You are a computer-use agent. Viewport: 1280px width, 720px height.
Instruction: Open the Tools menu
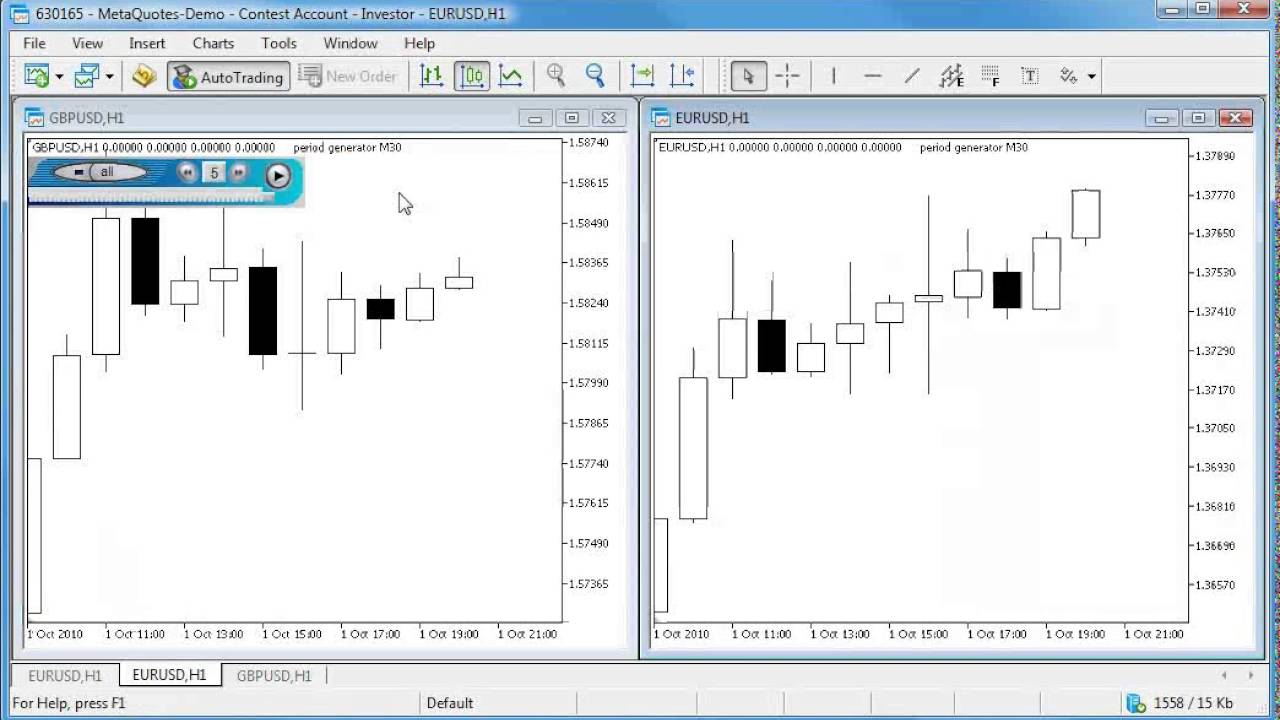279,43
